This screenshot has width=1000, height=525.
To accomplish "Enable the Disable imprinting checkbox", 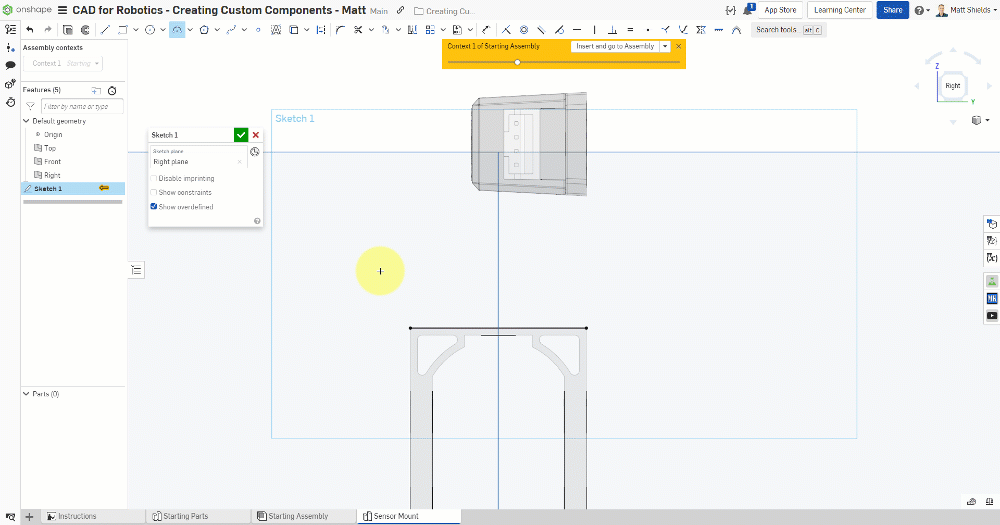I will point(153,179).
